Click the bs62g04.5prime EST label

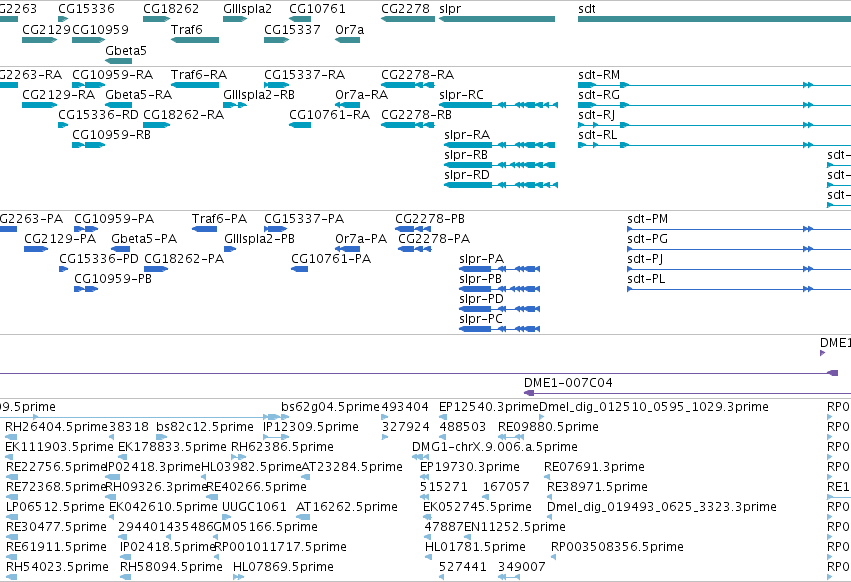(331, 407)
